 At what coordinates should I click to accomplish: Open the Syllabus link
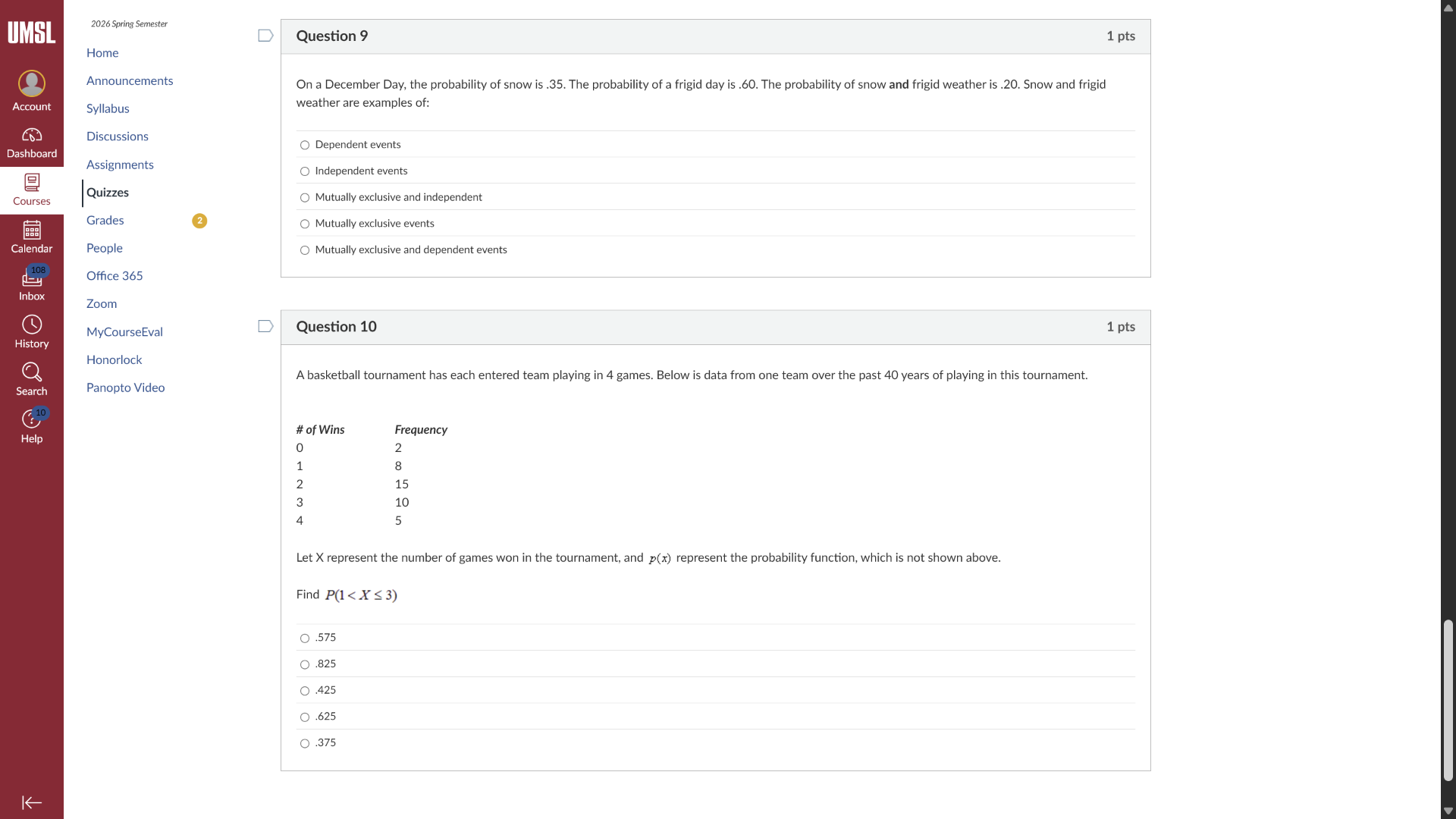pos(108,108)
